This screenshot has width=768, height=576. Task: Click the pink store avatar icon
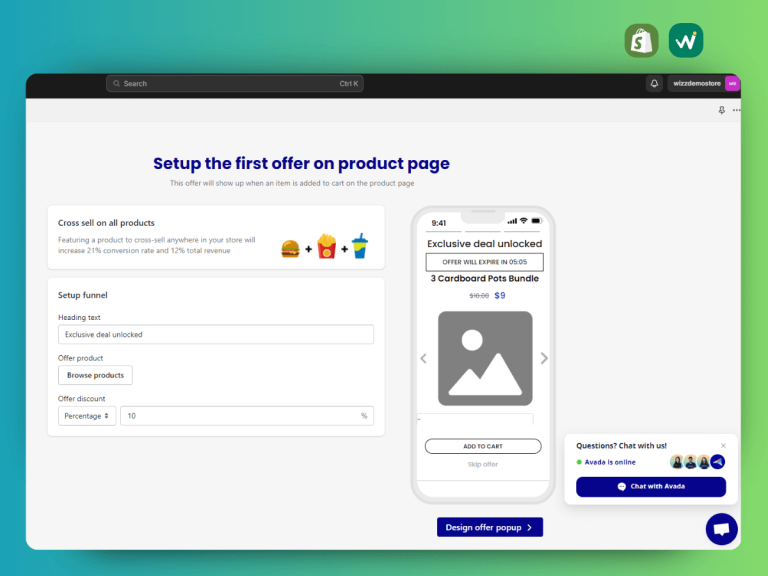click(x=732, y=84)
